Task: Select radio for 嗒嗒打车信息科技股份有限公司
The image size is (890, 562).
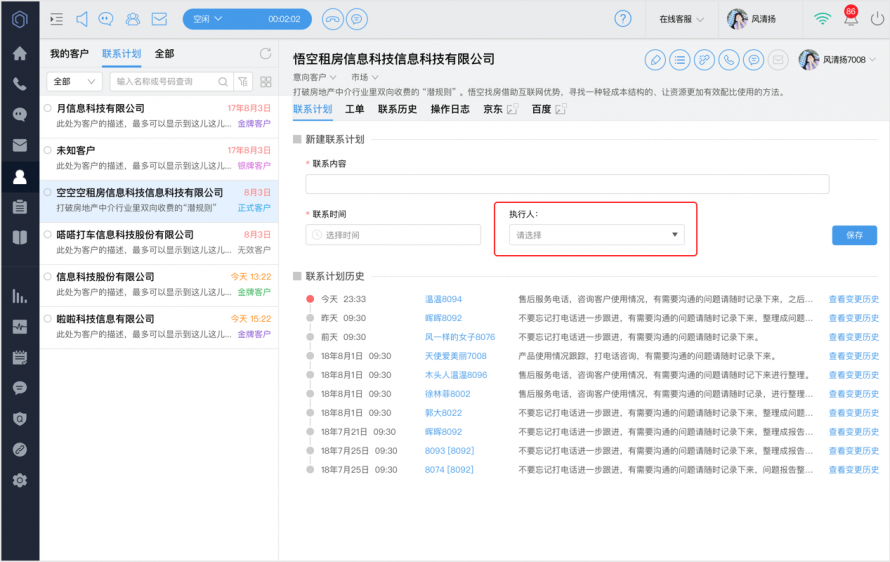Action: coord(48,234)
